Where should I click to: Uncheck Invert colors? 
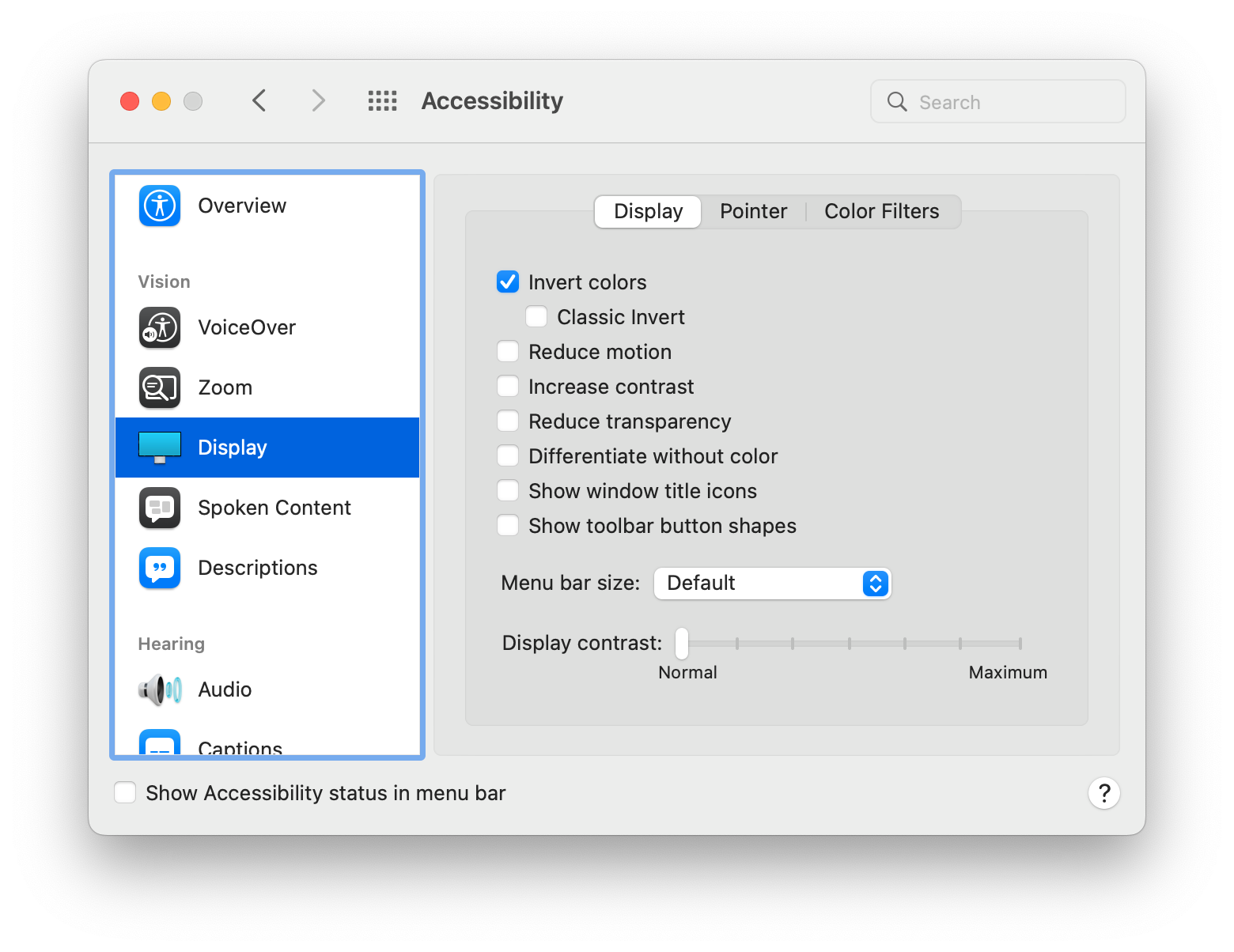pos(507,281)
